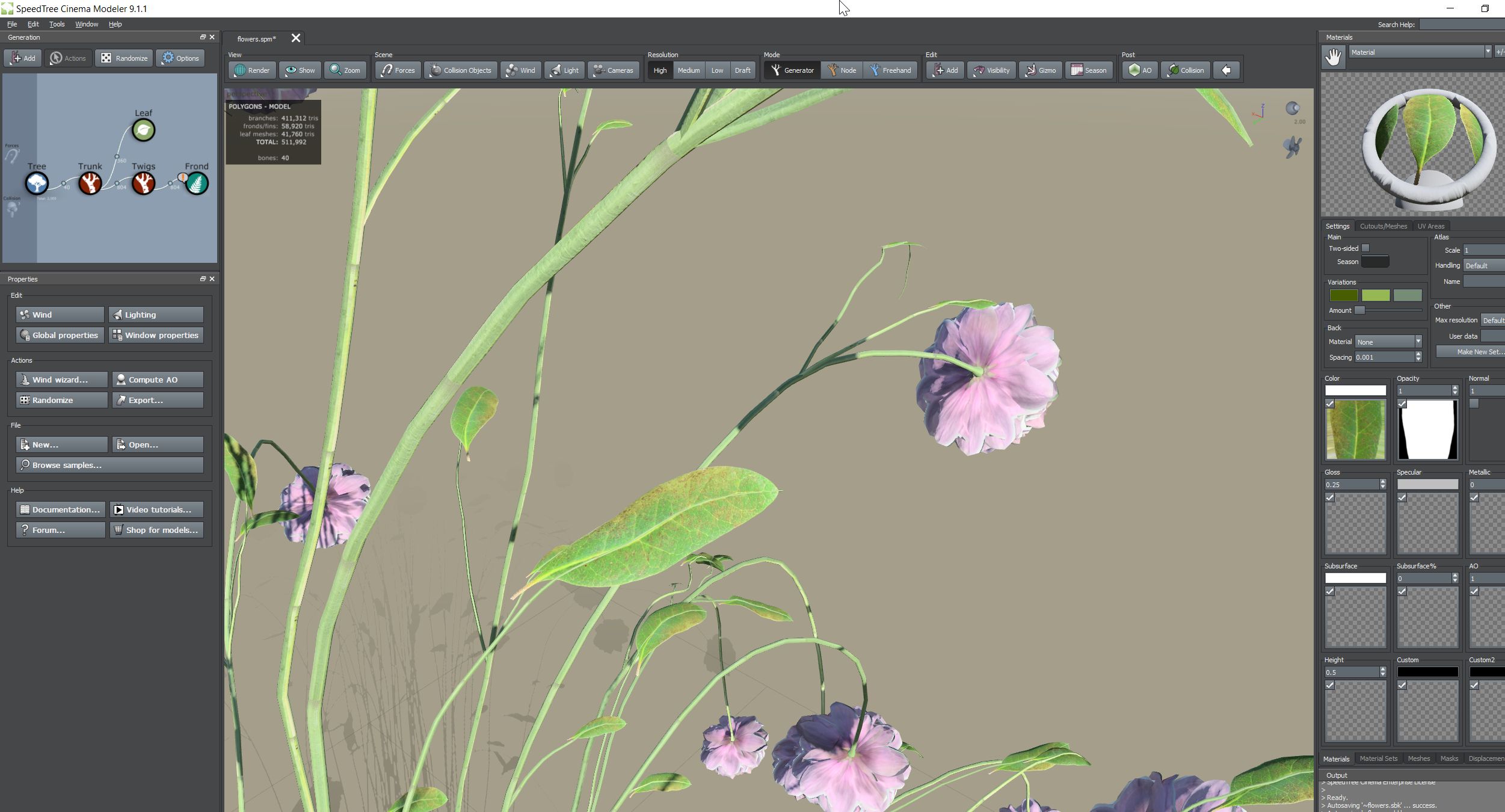This screenshot has height=812, width=1505.
Task: Toggle AO in the Post toolbar
Action: 1140,70
